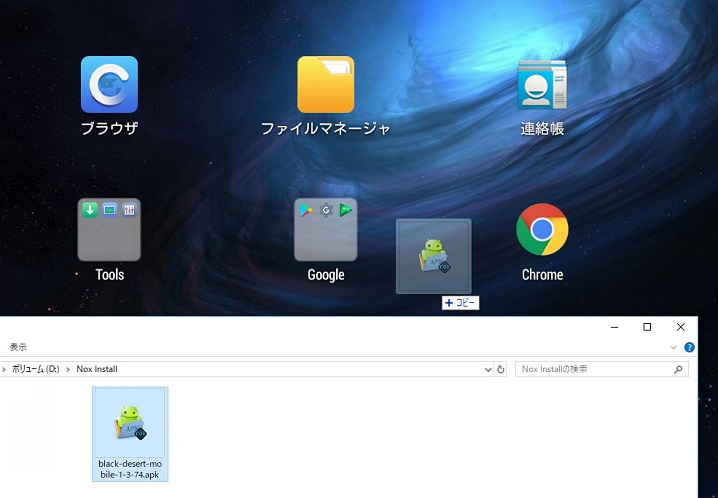Click the Nox Installの検索 search box
Screen dimensions: 718x498
coord(595,369)
